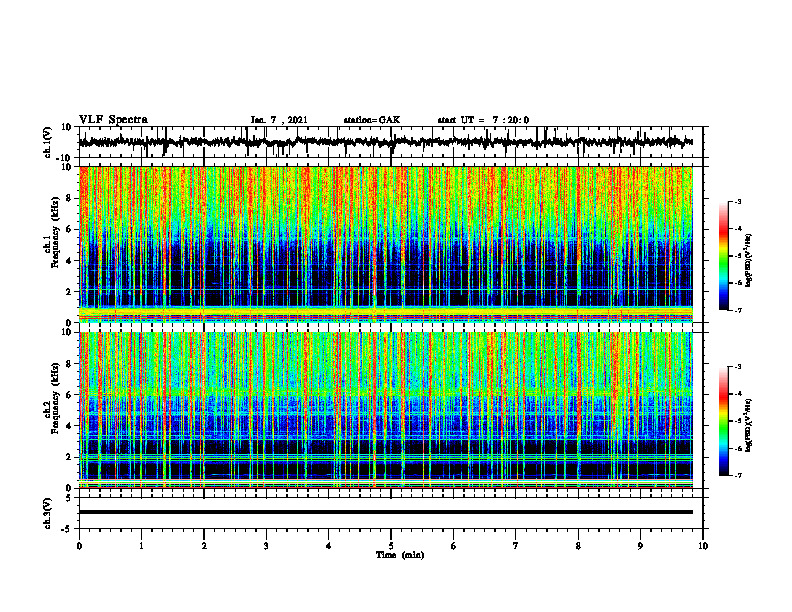This screenshot has height=612, width=792.
Task: Click the ch.1 "Frequency (kHz)" axis label
Action: (x=55, y=233)
